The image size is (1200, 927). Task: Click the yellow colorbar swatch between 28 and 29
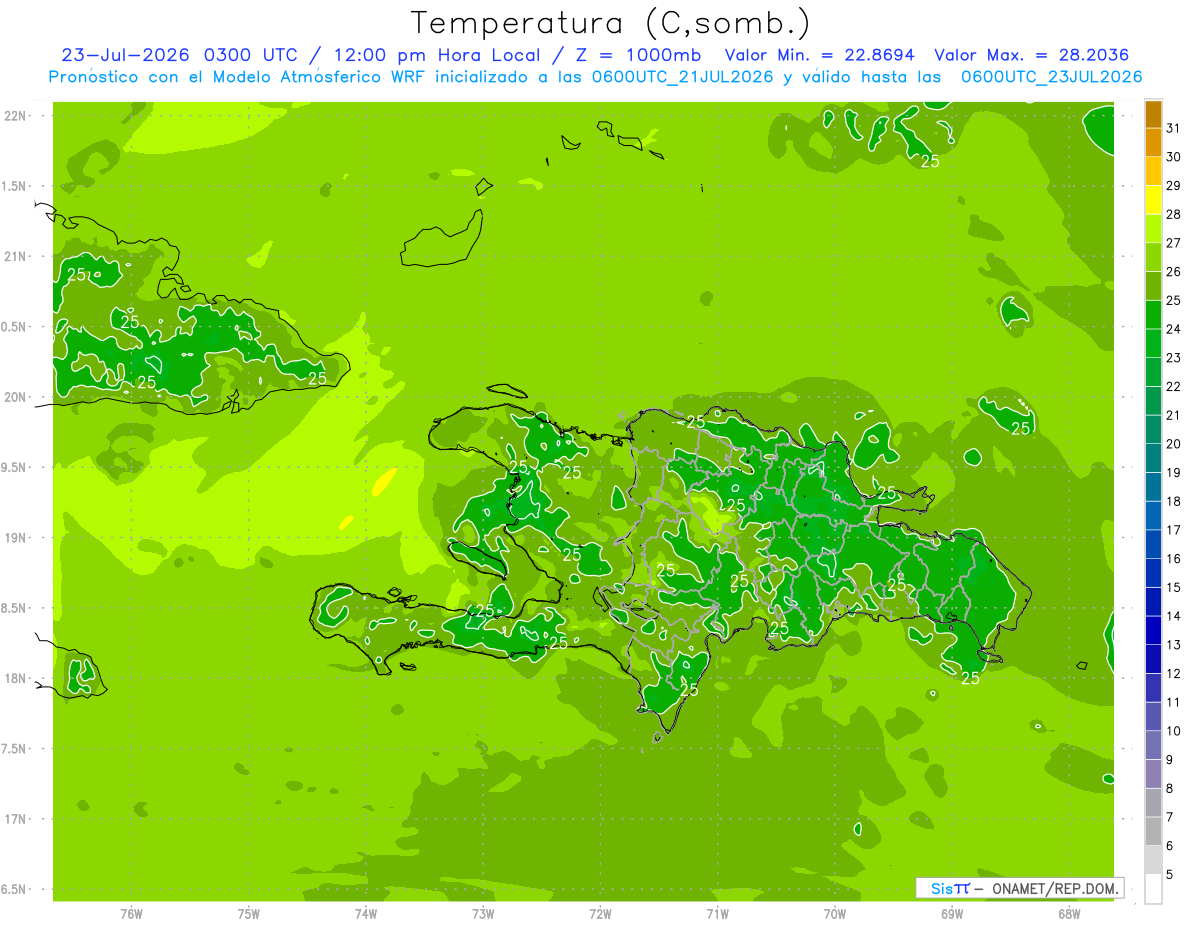click(x=1153, y=200)
